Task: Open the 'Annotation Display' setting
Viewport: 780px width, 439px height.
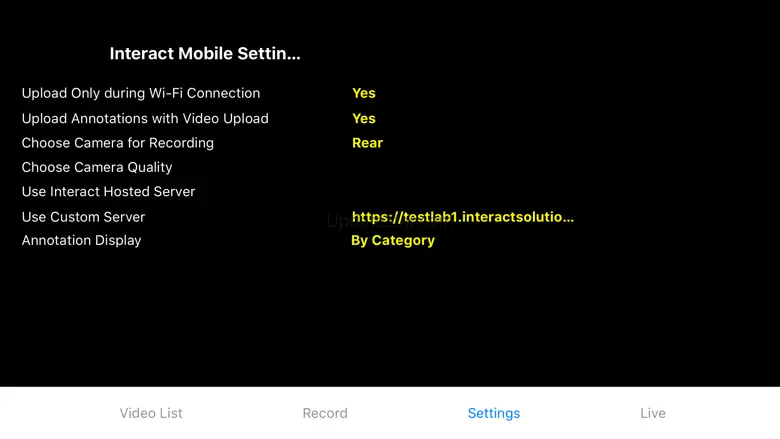Action: [81, 240]
